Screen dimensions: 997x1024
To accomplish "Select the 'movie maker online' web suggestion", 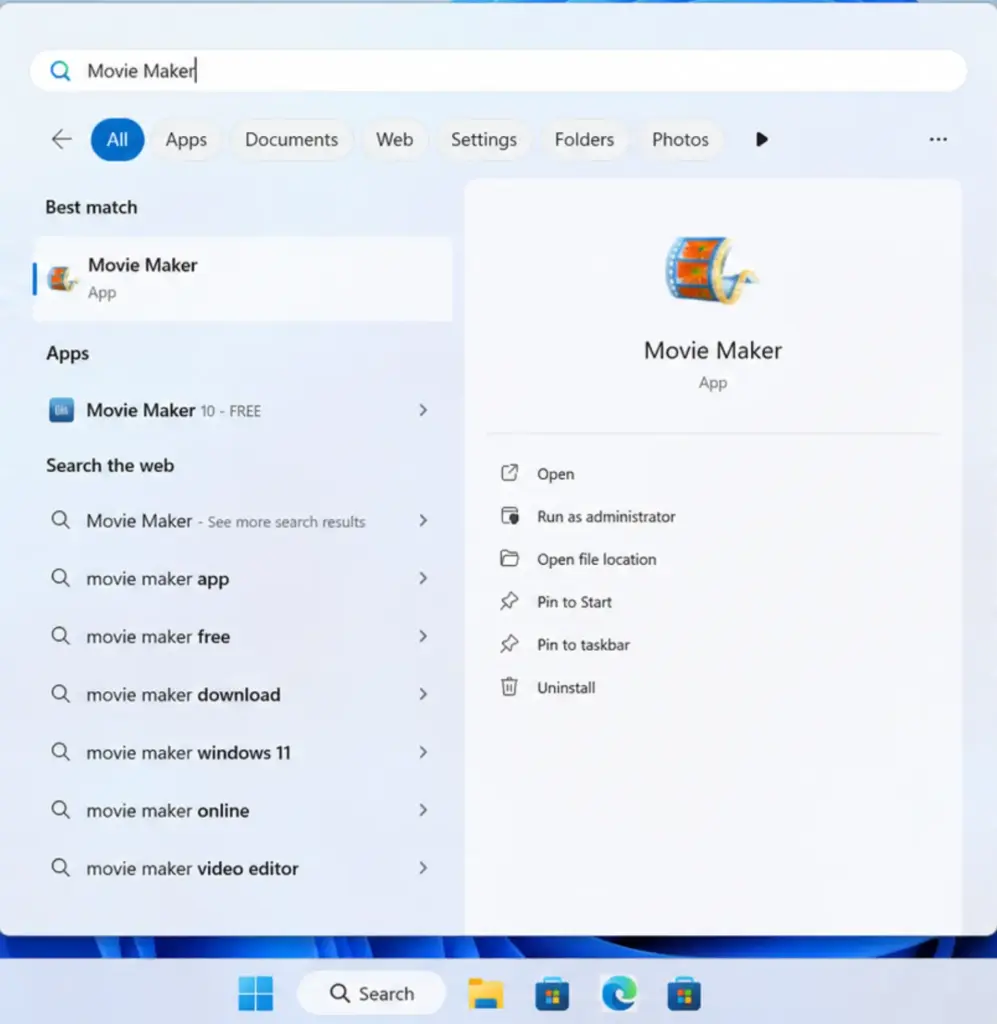I will [240, 810].
